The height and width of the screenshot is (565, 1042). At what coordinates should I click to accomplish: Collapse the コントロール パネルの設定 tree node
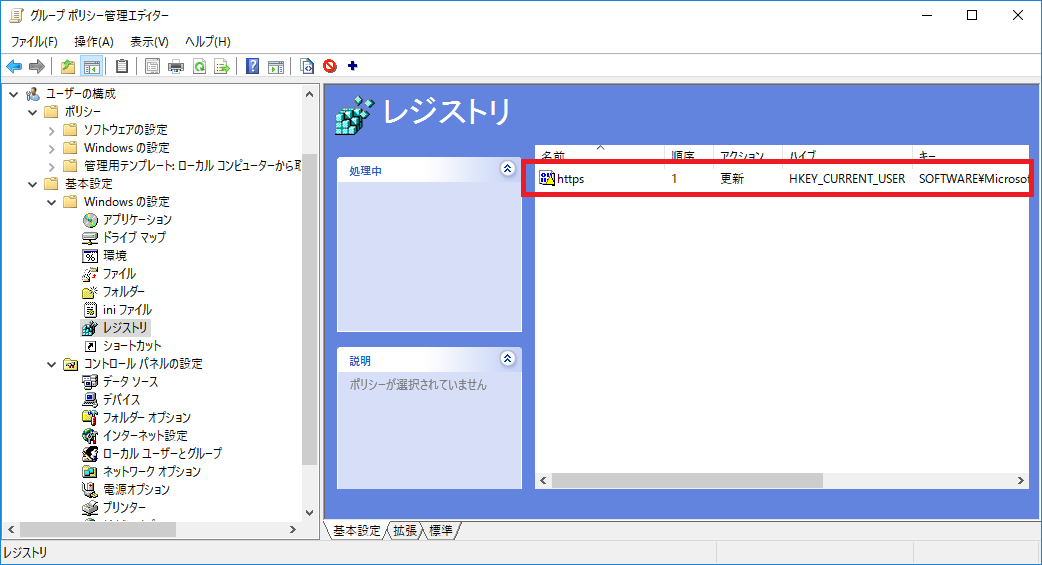[51, 364]
